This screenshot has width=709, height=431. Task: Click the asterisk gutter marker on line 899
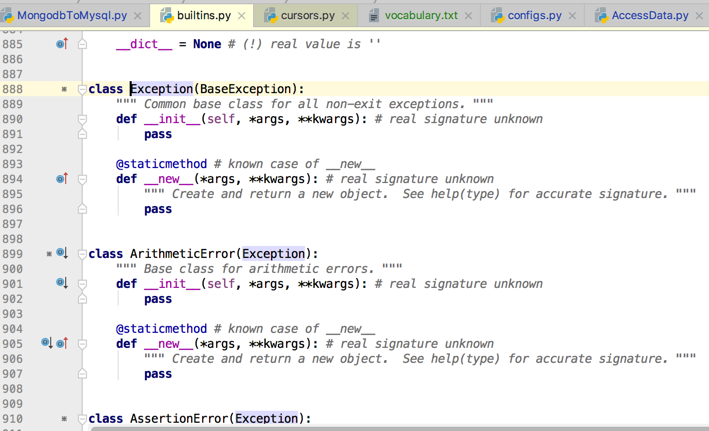tap(49, 254)
